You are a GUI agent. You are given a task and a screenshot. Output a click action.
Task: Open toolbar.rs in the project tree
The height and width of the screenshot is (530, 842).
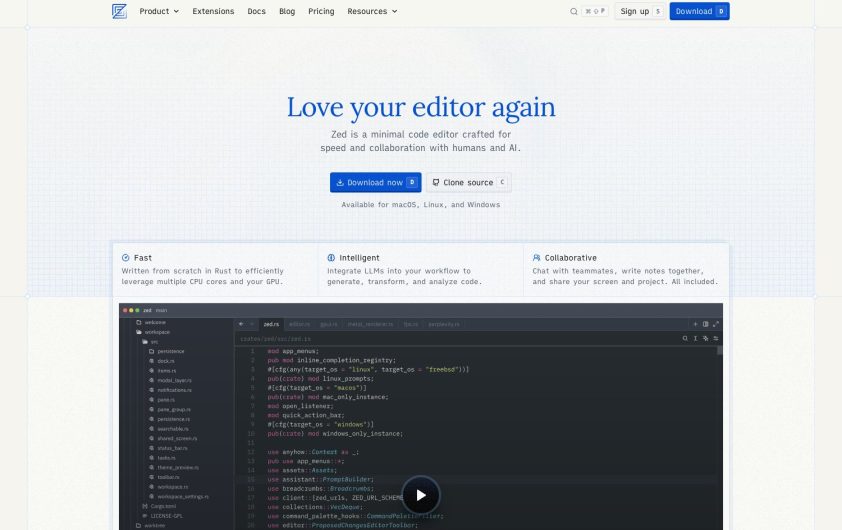164,477
